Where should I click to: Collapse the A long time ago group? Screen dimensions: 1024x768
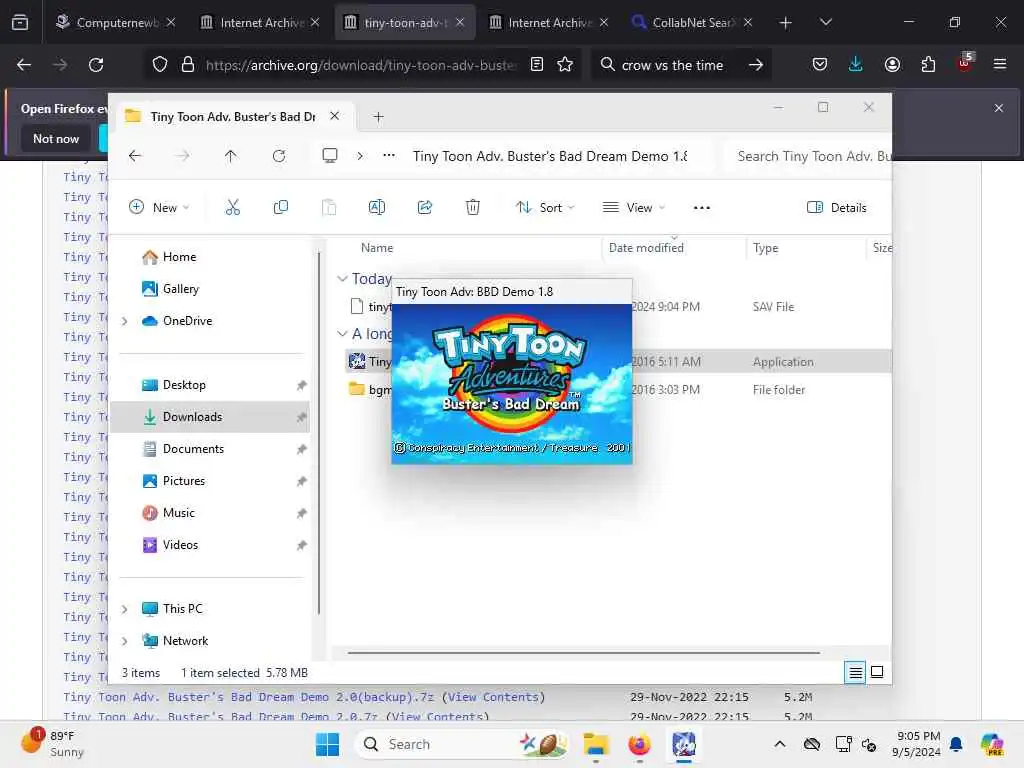click(x=342, y=334)
